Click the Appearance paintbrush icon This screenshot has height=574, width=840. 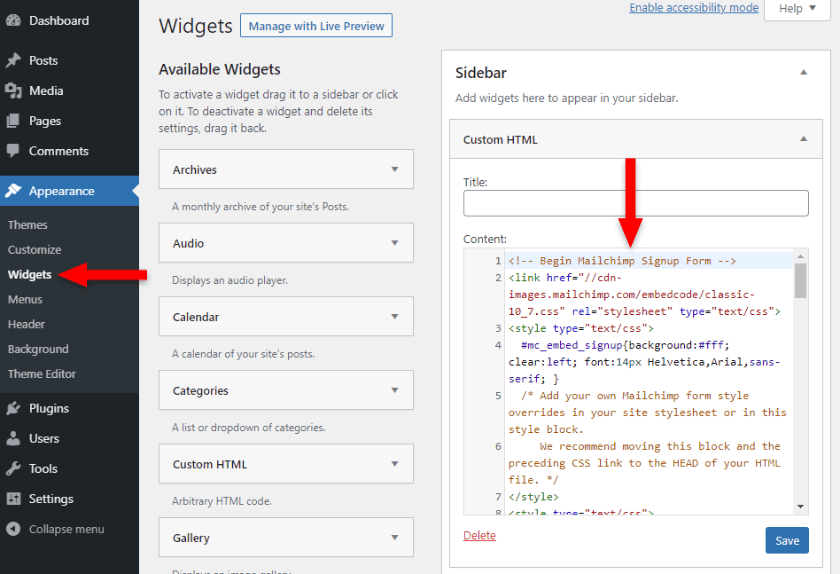(x=13, y=191)
